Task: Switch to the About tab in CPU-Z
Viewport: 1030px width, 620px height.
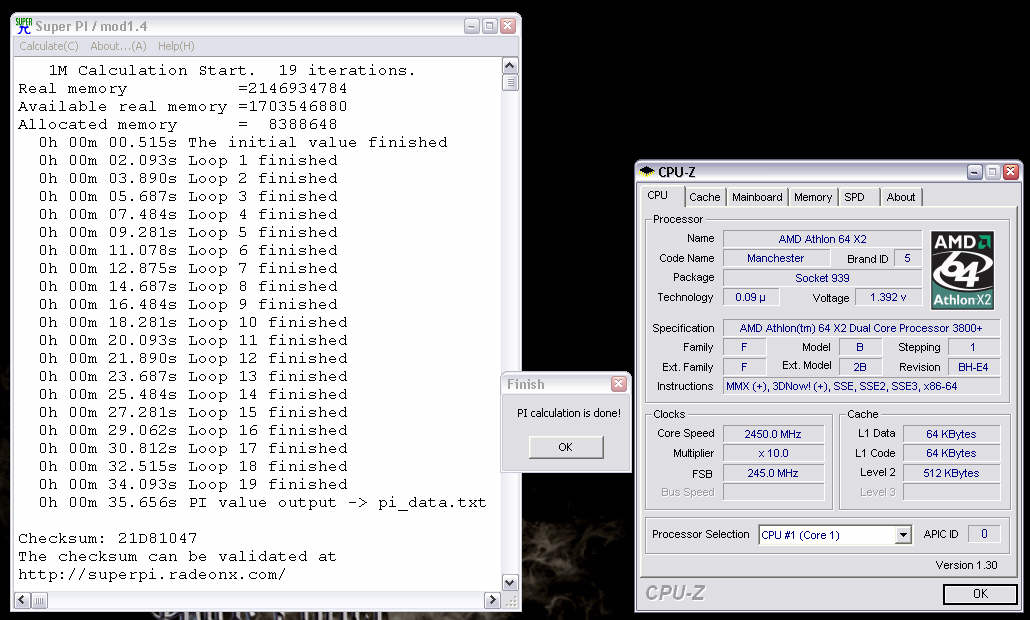Action: 901,197
